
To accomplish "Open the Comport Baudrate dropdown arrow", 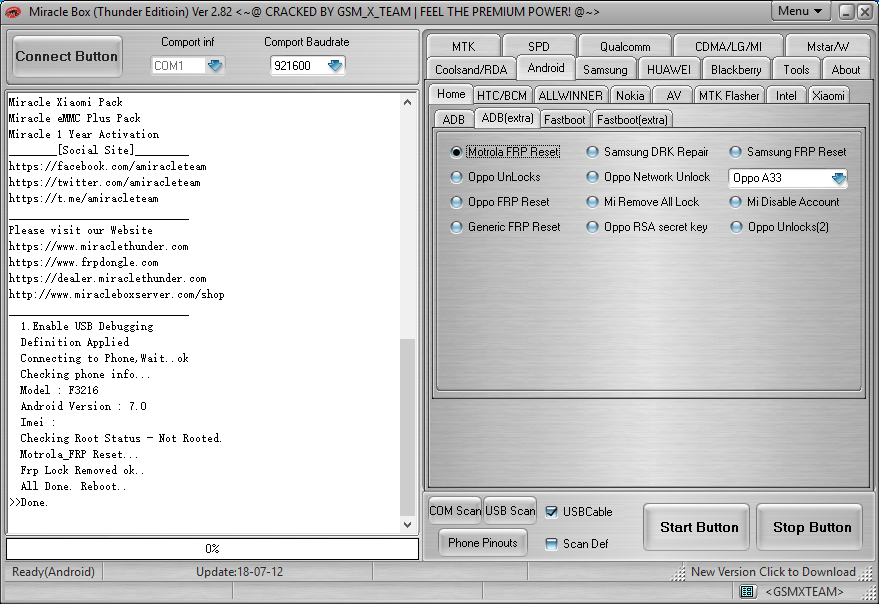I will pyautogui.click(x=335, y=66).
